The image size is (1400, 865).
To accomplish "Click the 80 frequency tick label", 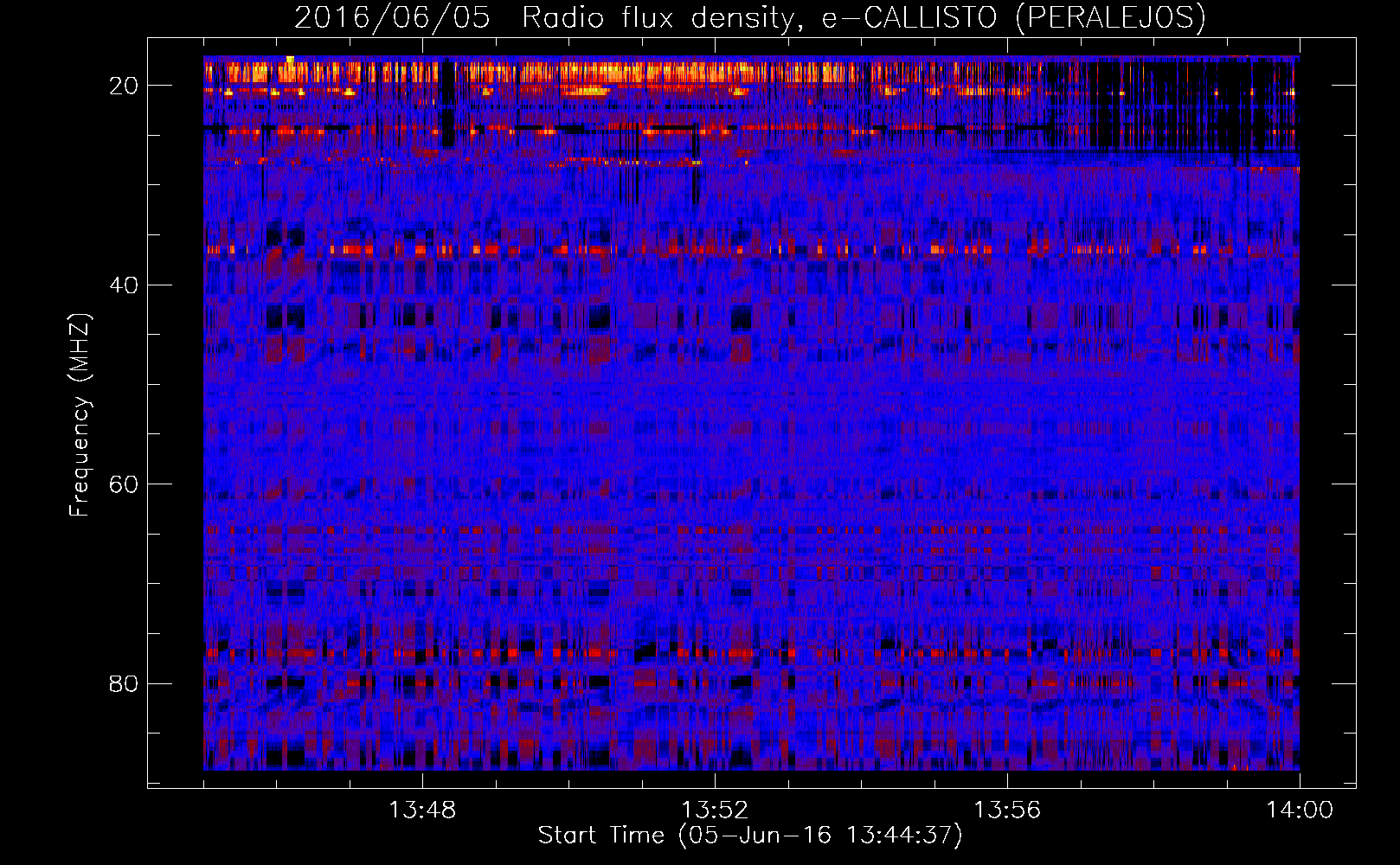I will point(124,683).
